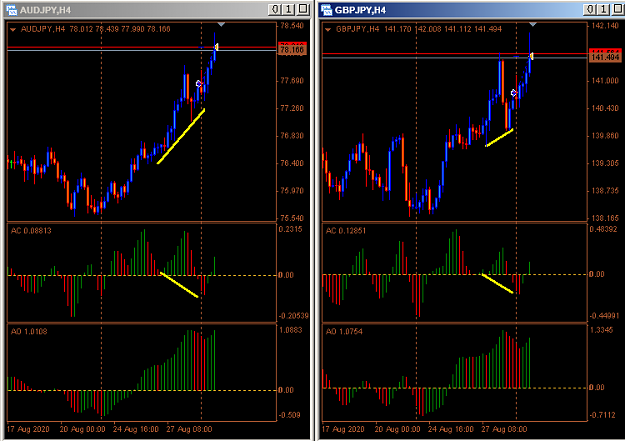Click the GBPJPY window title bar chart icon

(x=326, y=10)
